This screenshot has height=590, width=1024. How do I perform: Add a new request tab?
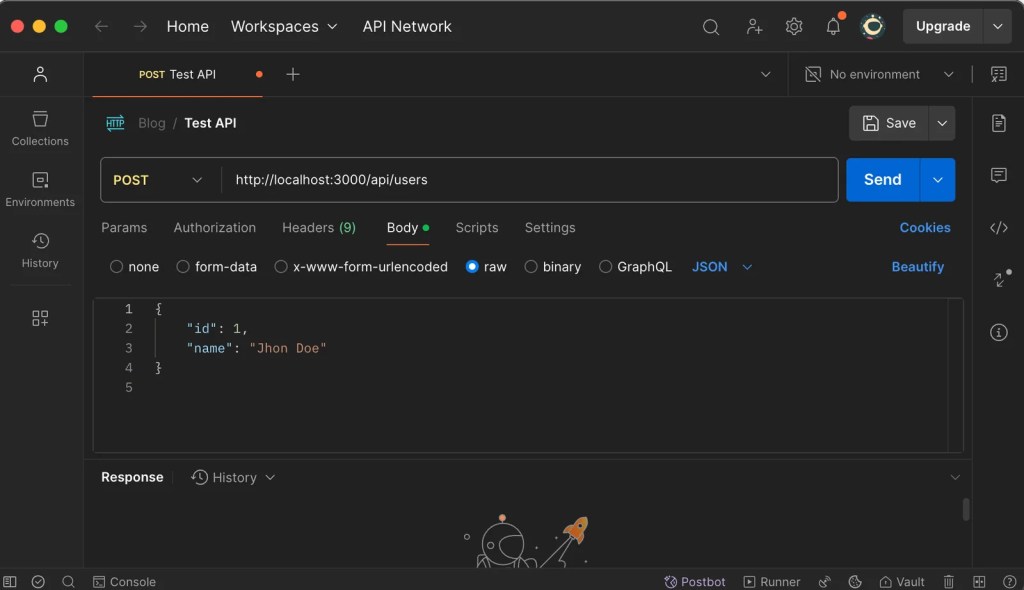click(293, 74)
